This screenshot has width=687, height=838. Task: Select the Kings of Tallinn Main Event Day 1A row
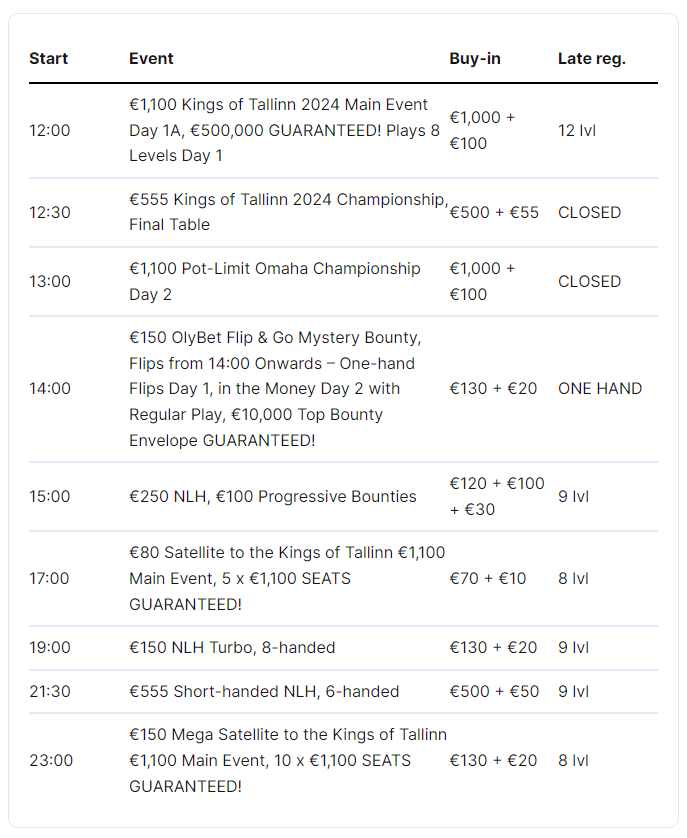click(x=284, y=130)
